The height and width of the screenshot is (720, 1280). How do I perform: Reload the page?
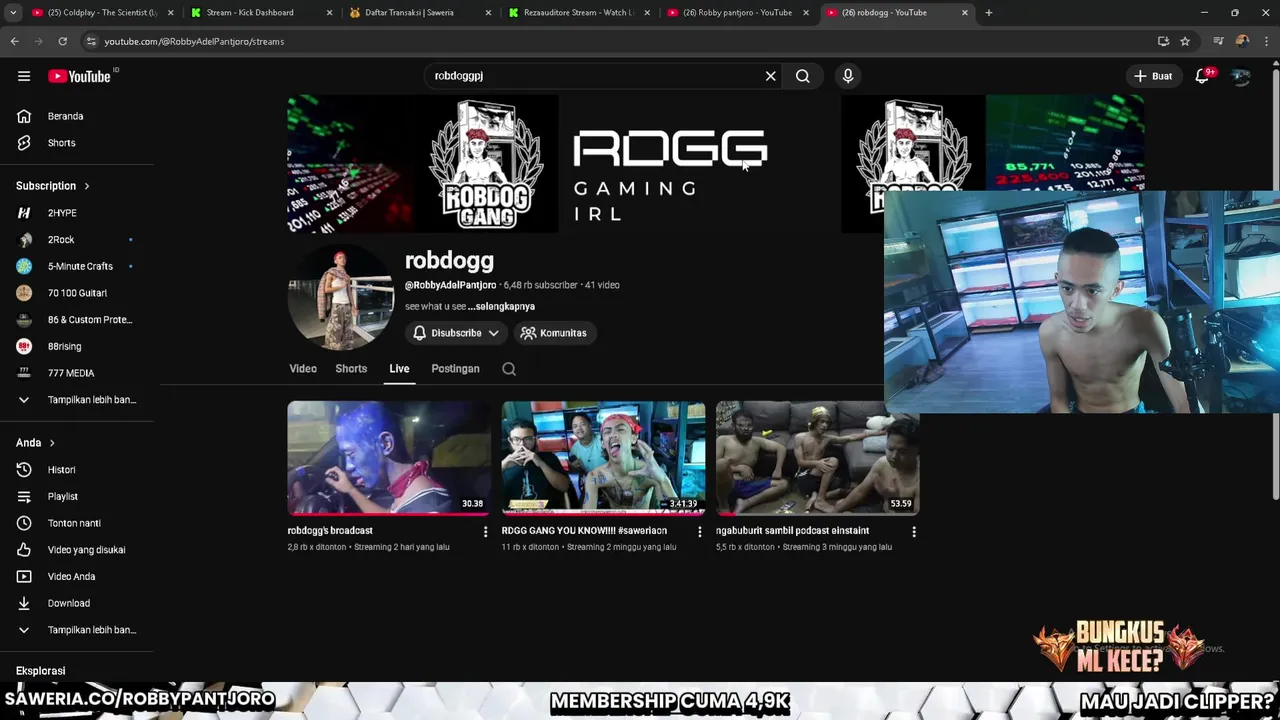click(62, 41)
